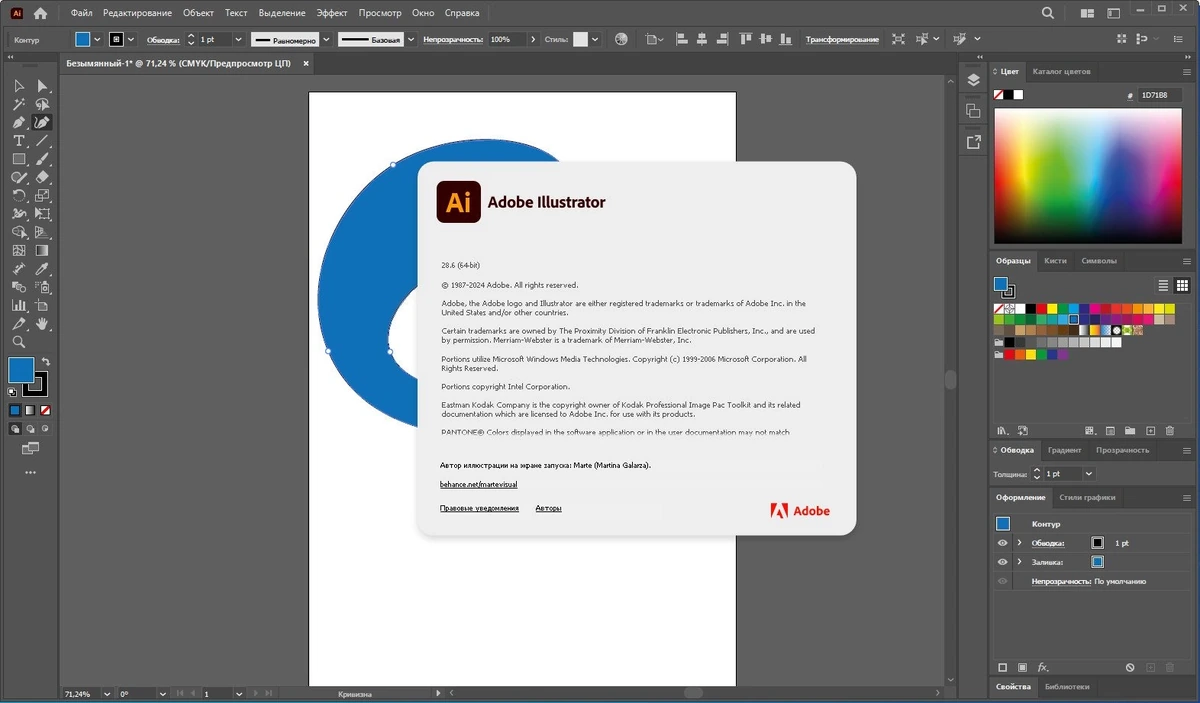Open the recolor artwork wheel icon
Screen dimensions: 1200x703
[x=621, y=39]
